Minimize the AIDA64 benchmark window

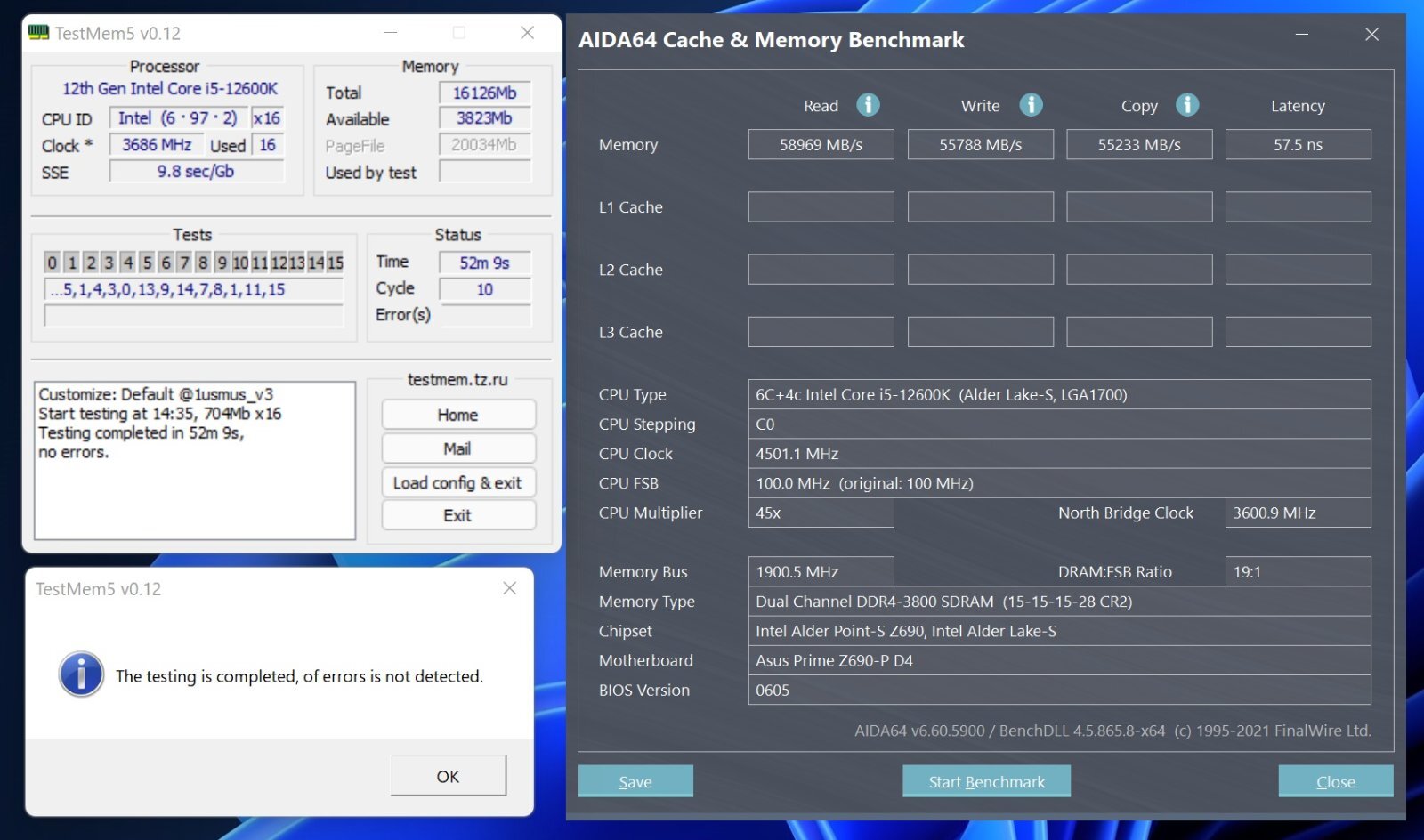(x=1302, y=34)
